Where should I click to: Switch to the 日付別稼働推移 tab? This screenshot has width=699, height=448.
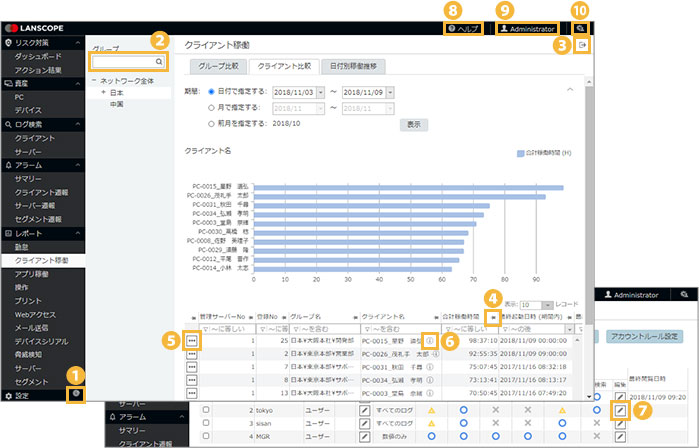click(354, 66)
